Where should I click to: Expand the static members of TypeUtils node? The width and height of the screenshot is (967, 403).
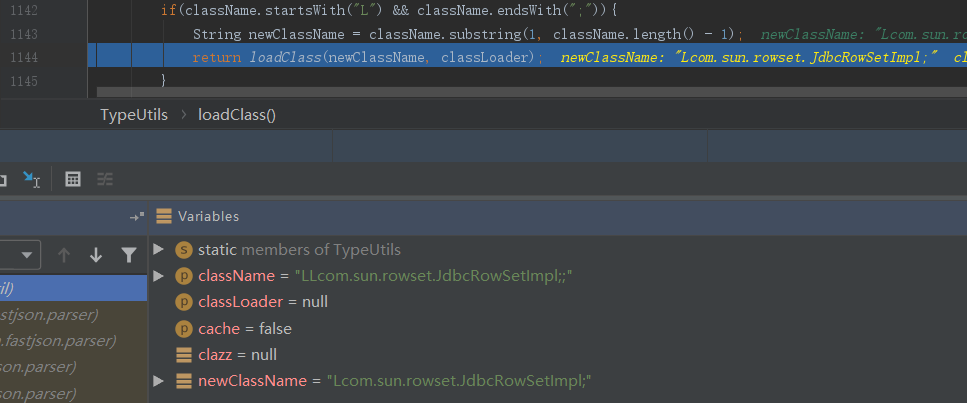[158, 249]
